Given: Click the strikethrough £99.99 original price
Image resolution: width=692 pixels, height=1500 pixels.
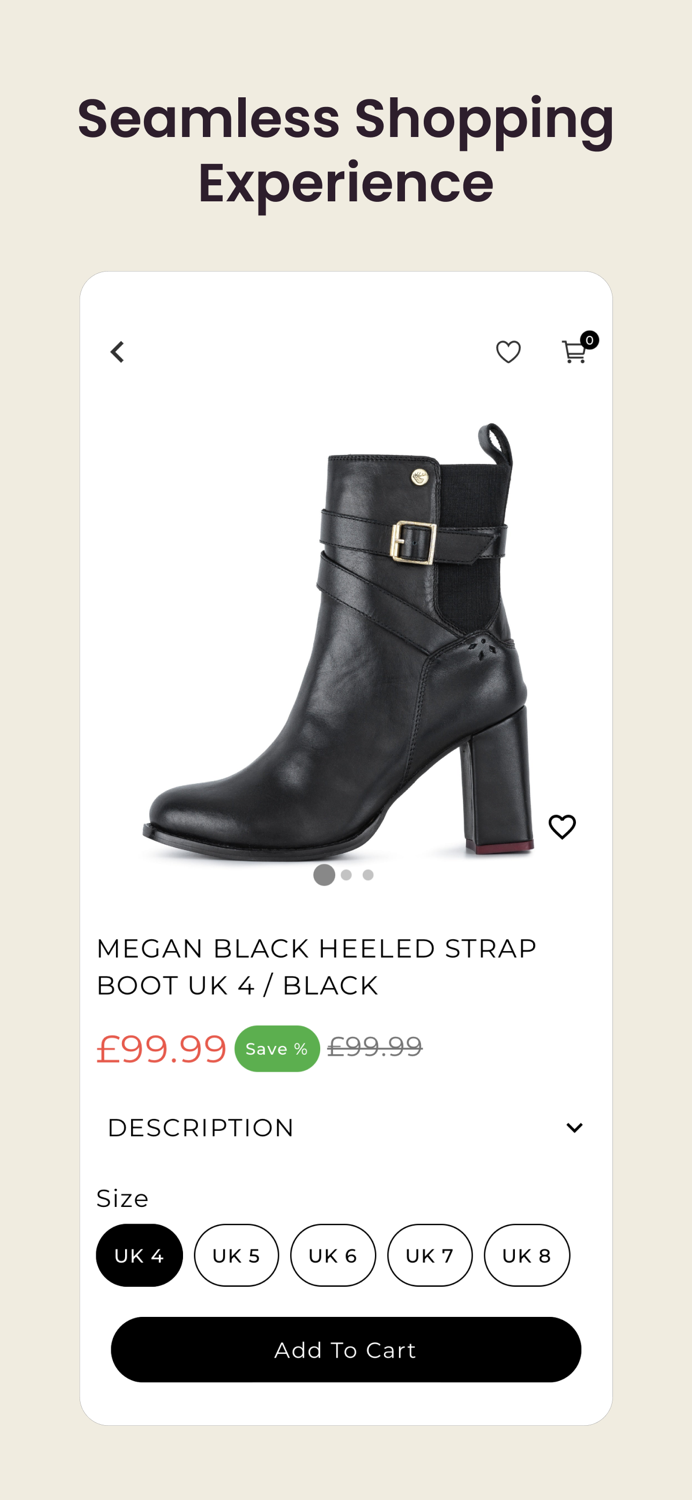Looking at the screenshot, I should point(375,1047).
